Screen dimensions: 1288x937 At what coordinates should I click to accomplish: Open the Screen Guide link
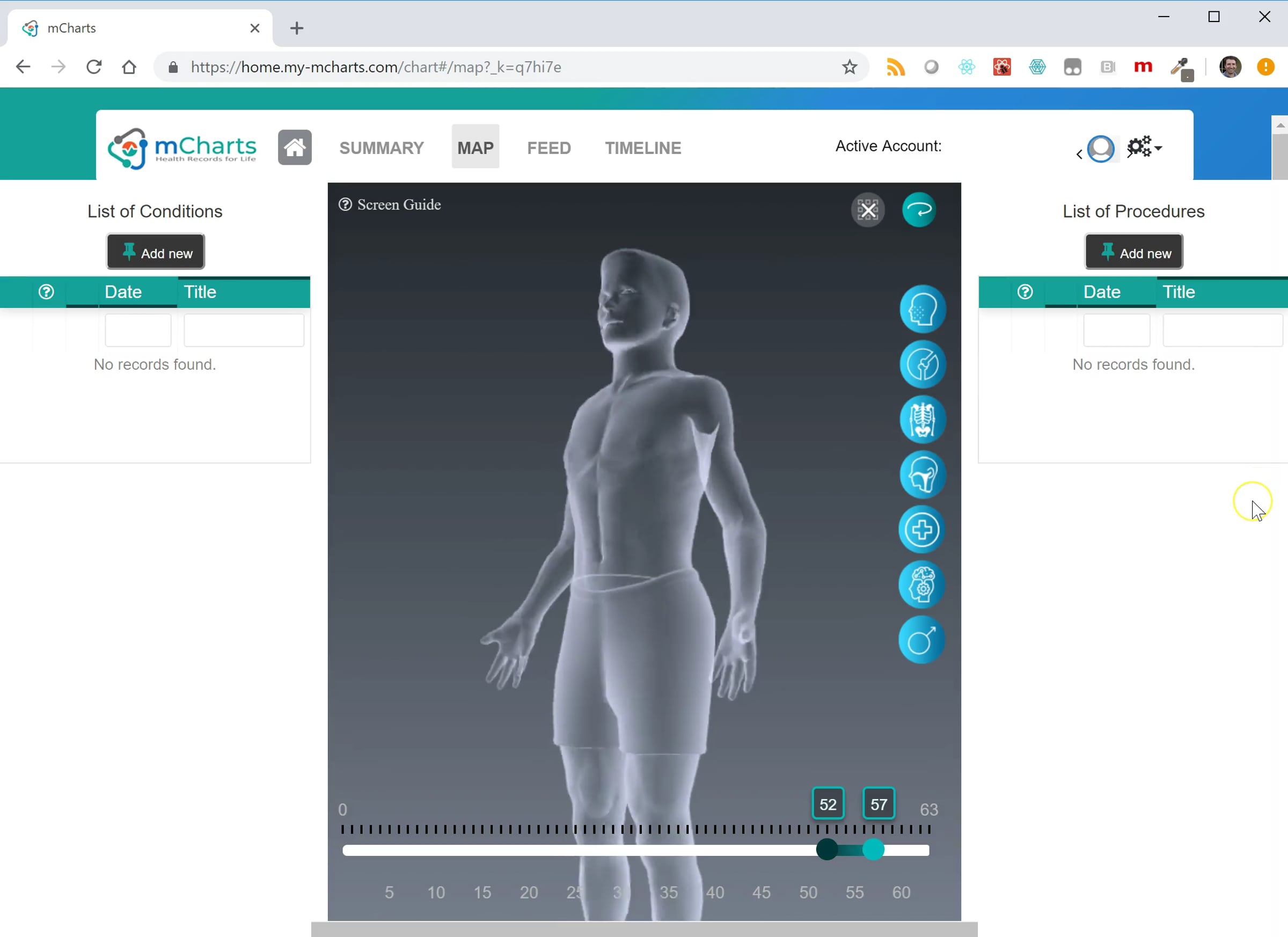coord(390,204)
